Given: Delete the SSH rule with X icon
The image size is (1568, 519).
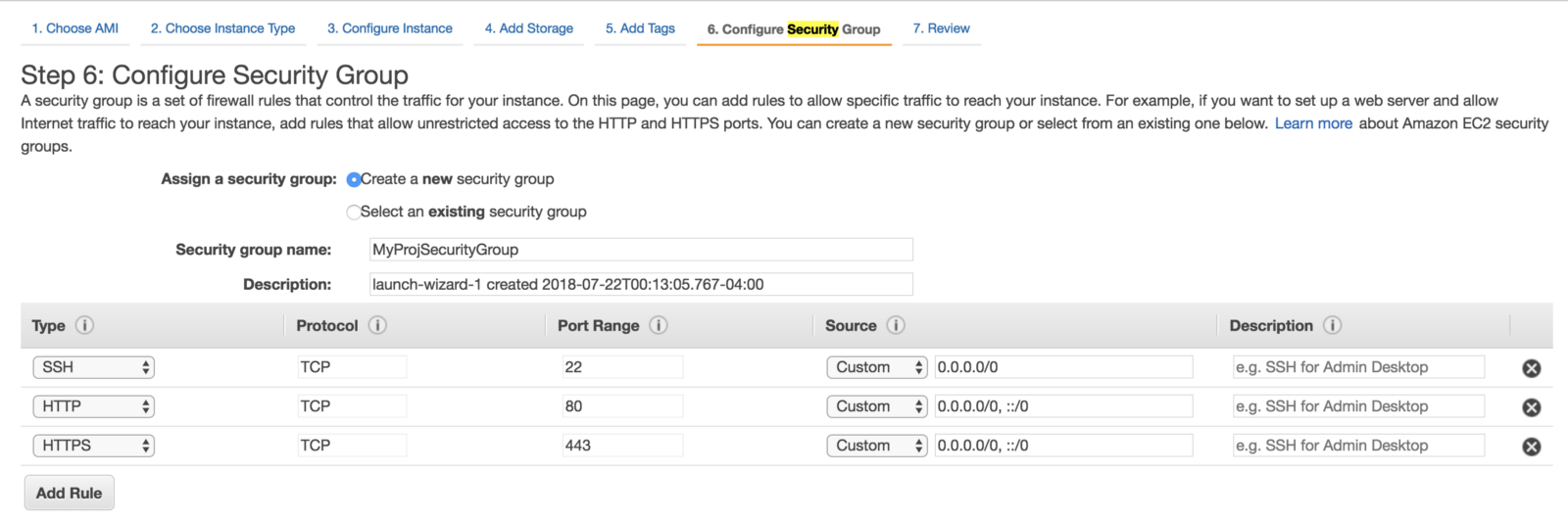Looking at the screenshot, I should [x=1531, y=368].
